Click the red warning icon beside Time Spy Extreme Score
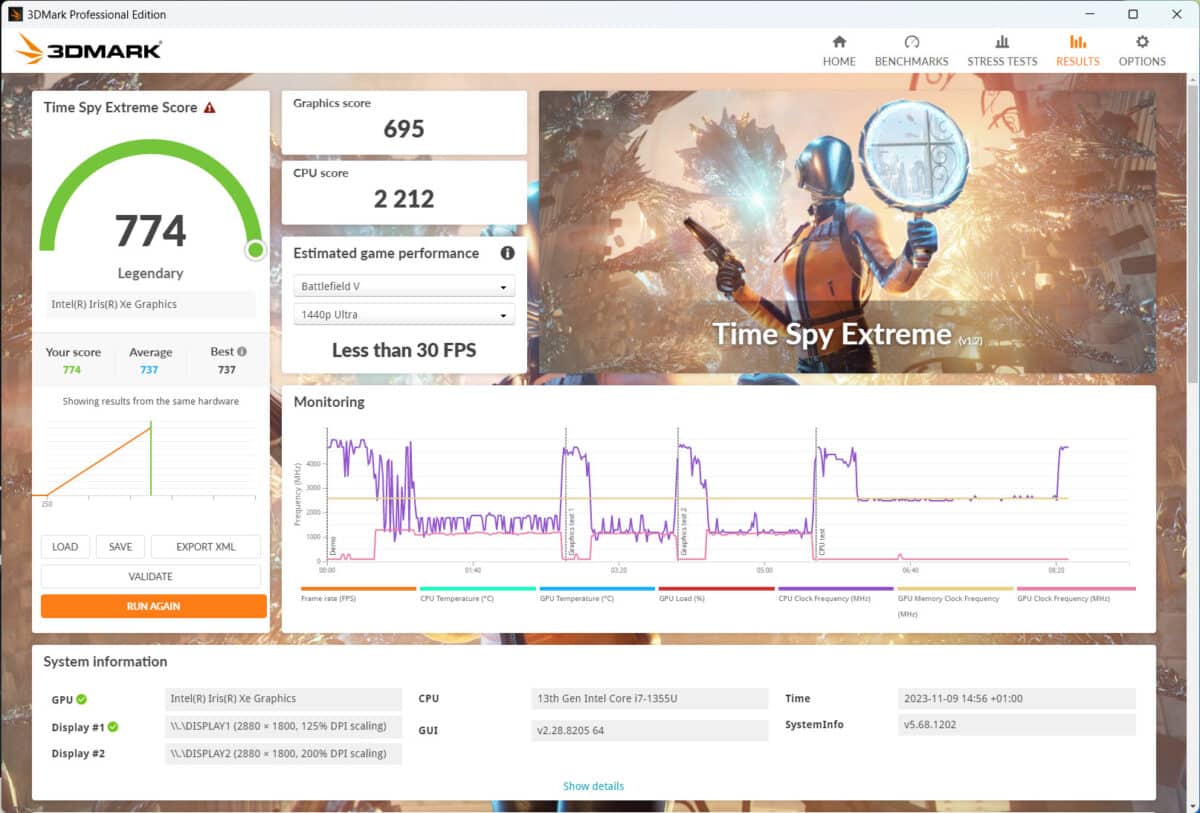This screenshot has height=813, width=1200. click(x=209, y=107)
